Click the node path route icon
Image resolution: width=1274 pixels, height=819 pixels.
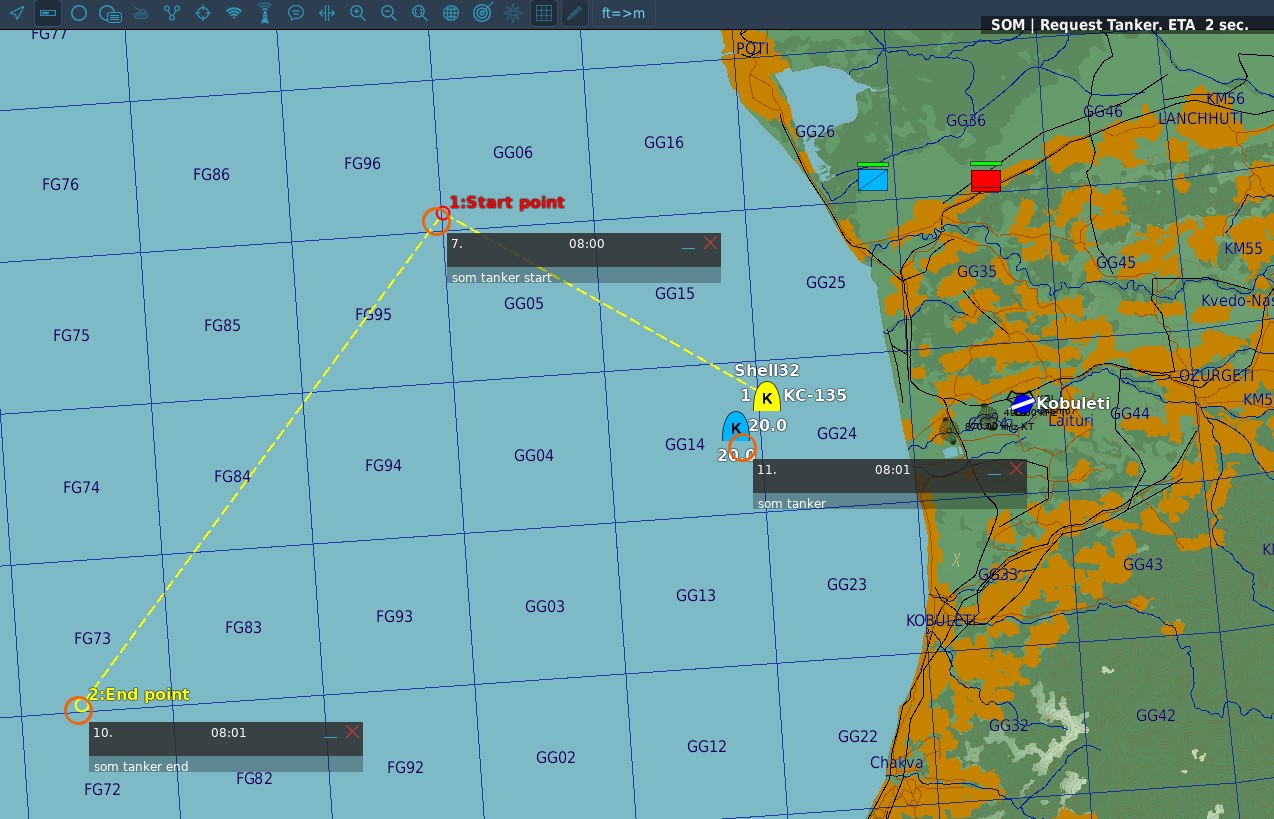(171, 14)
